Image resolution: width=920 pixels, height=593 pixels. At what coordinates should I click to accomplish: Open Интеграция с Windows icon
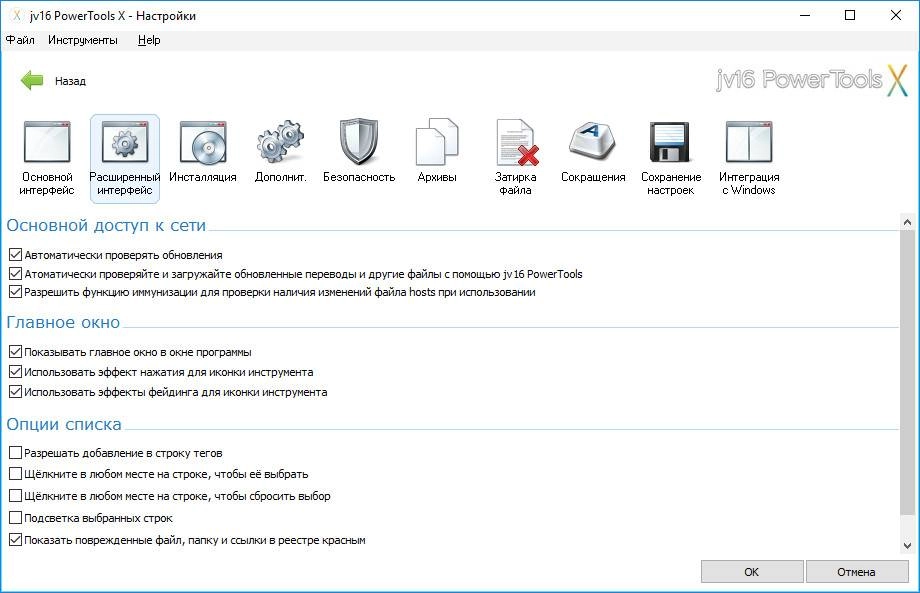tap(749, 142)
